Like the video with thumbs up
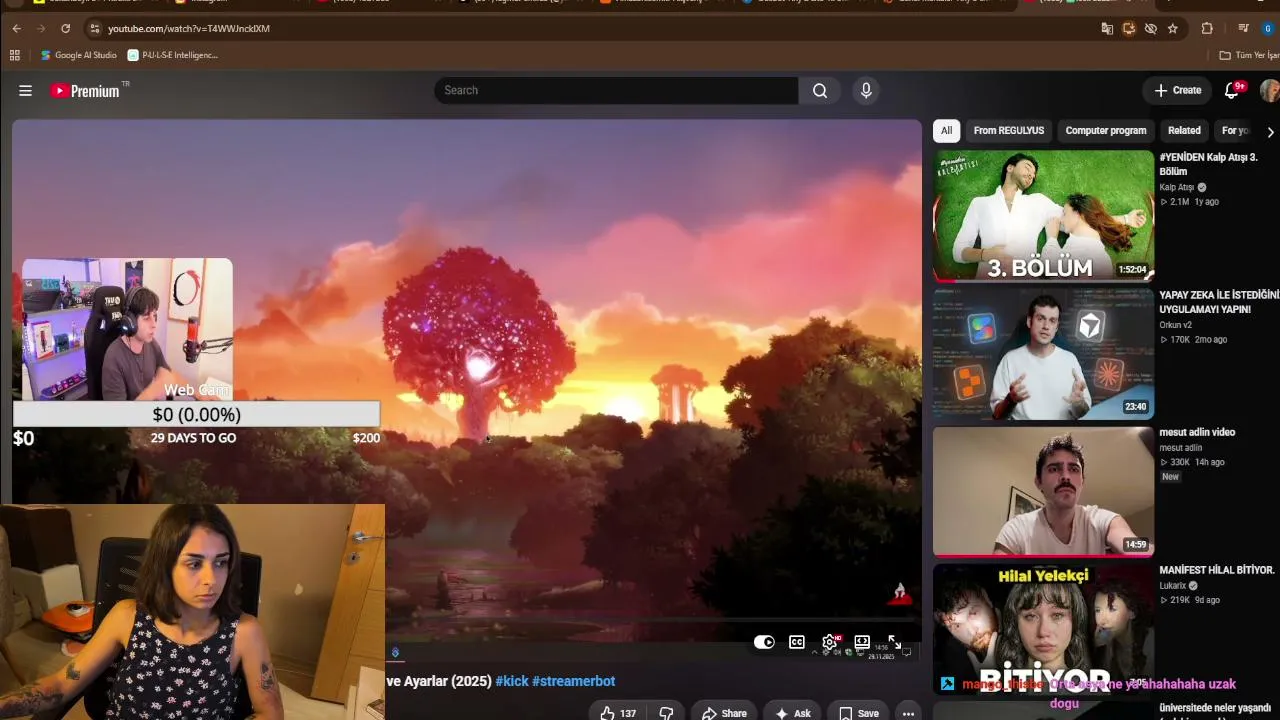The height and width of the screenshot is (720, 1280). [x=618, y=713]
